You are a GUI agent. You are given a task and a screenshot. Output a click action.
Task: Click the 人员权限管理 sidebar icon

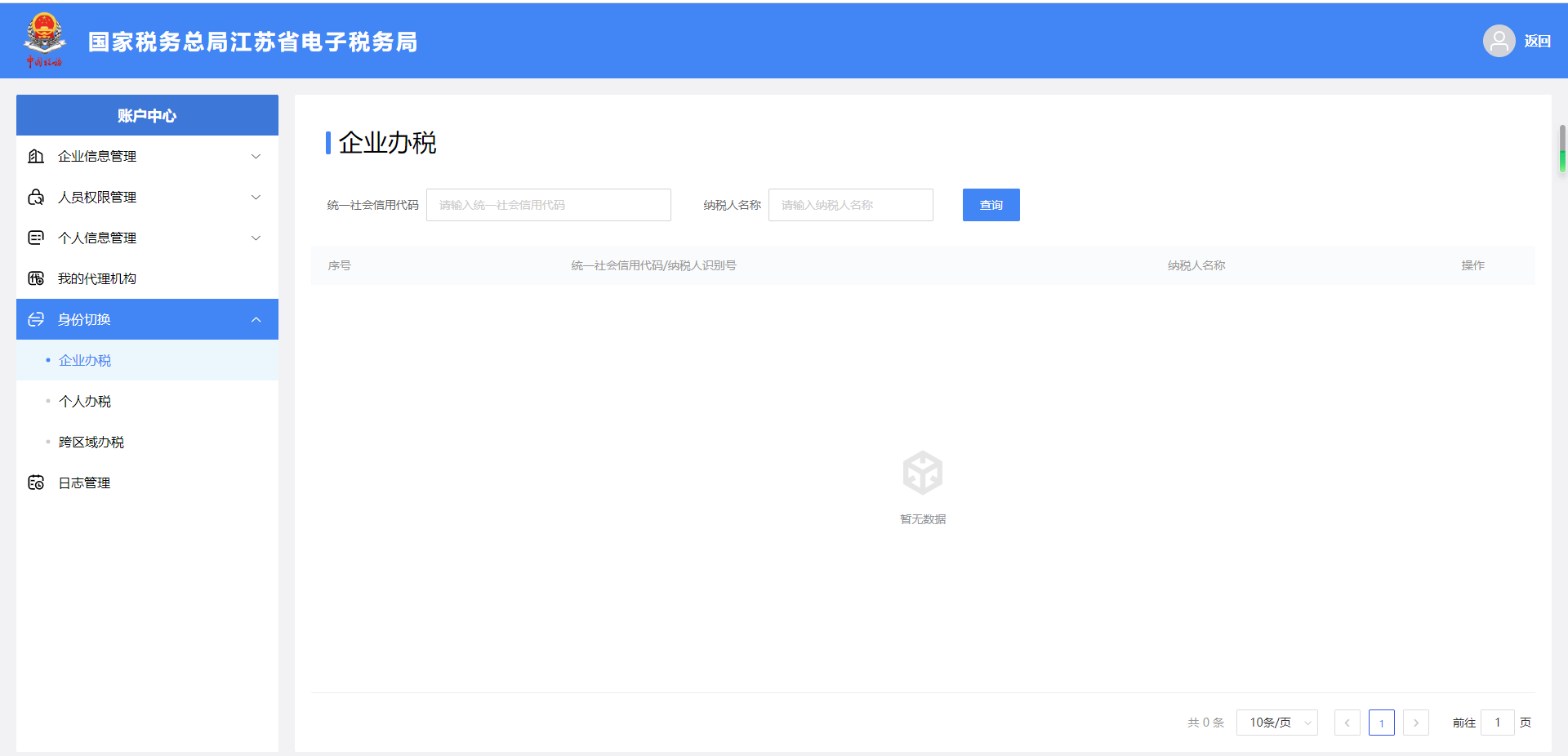tap(36, 197)
